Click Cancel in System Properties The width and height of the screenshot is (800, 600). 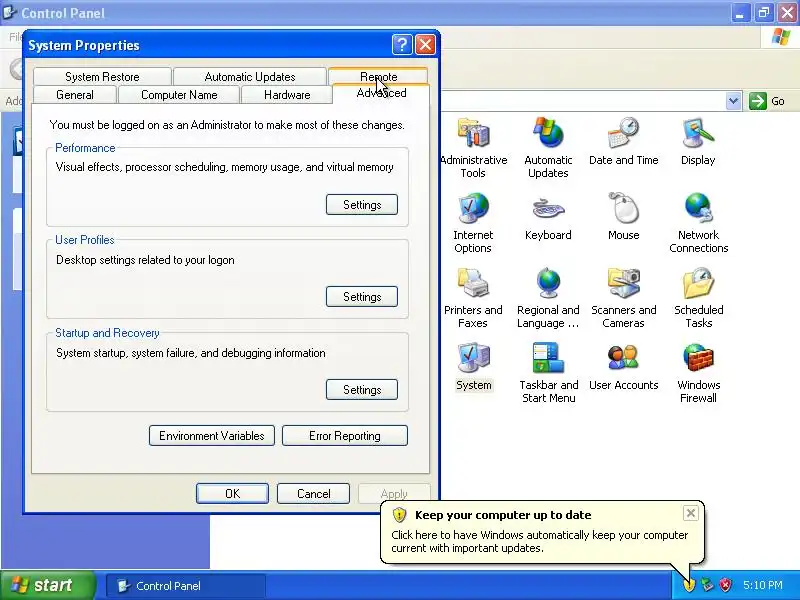(313, 493)
